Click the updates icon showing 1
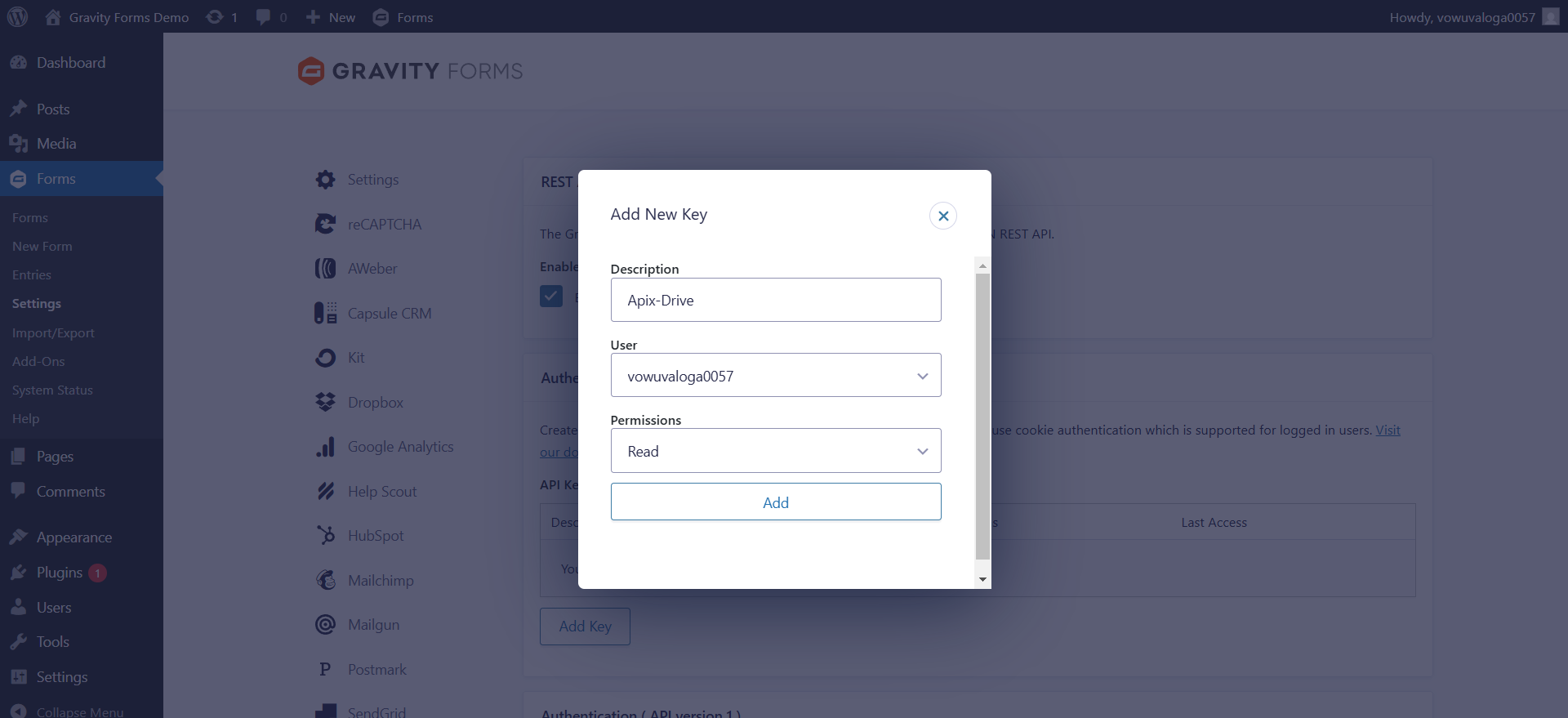Image resolution: width=1568 pixels, height=718 pixels. pos(214,17)
